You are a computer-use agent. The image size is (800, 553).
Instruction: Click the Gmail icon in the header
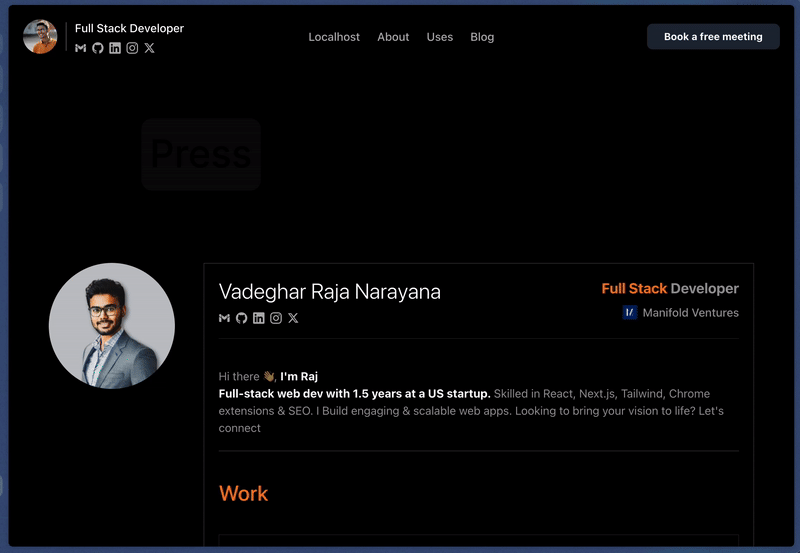pos(81,48)
